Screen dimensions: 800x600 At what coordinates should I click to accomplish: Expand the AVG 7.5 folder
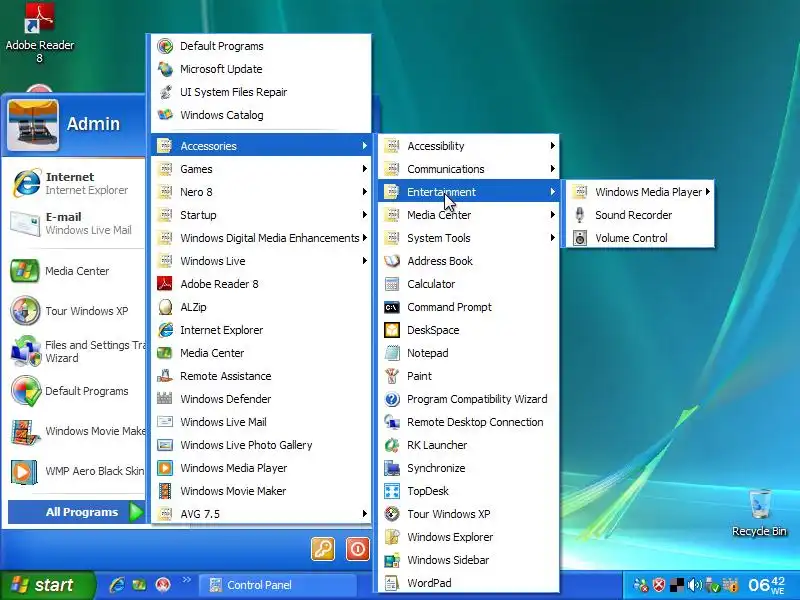click(x=261, y=514)
